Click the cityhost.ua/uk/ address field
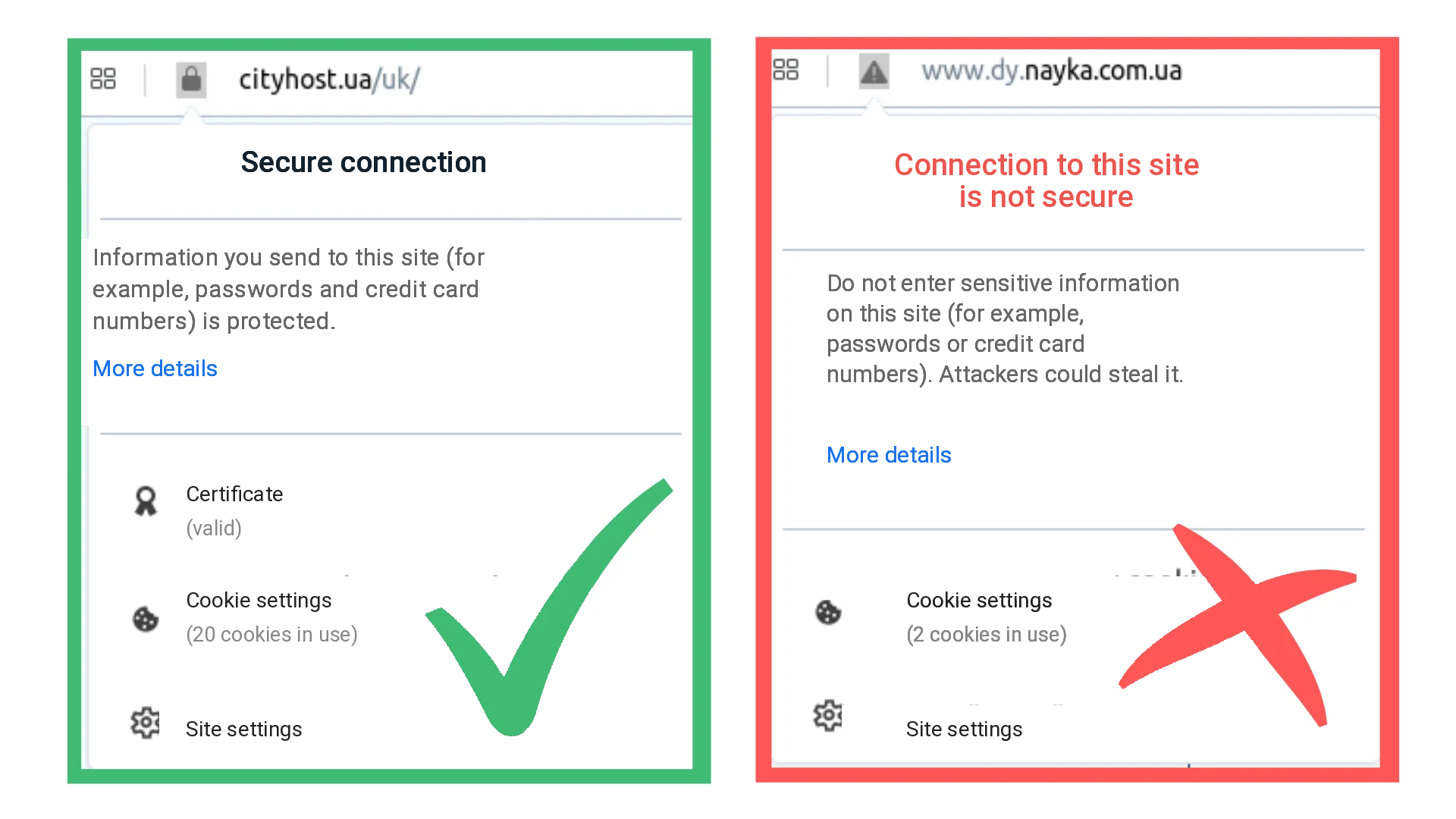1456x819 pixels. 329,79
